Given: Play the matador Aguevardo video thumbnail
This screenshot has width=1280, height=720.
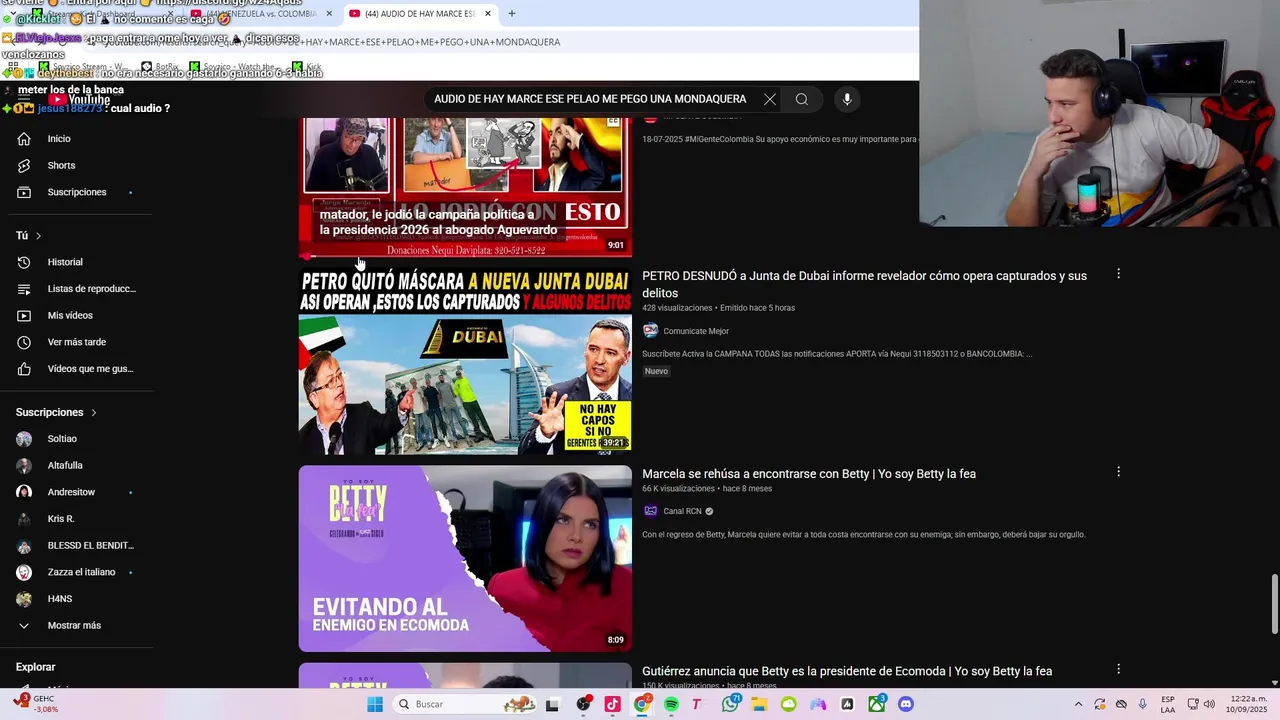Looking at the screenshot, I should coord(465,187).
